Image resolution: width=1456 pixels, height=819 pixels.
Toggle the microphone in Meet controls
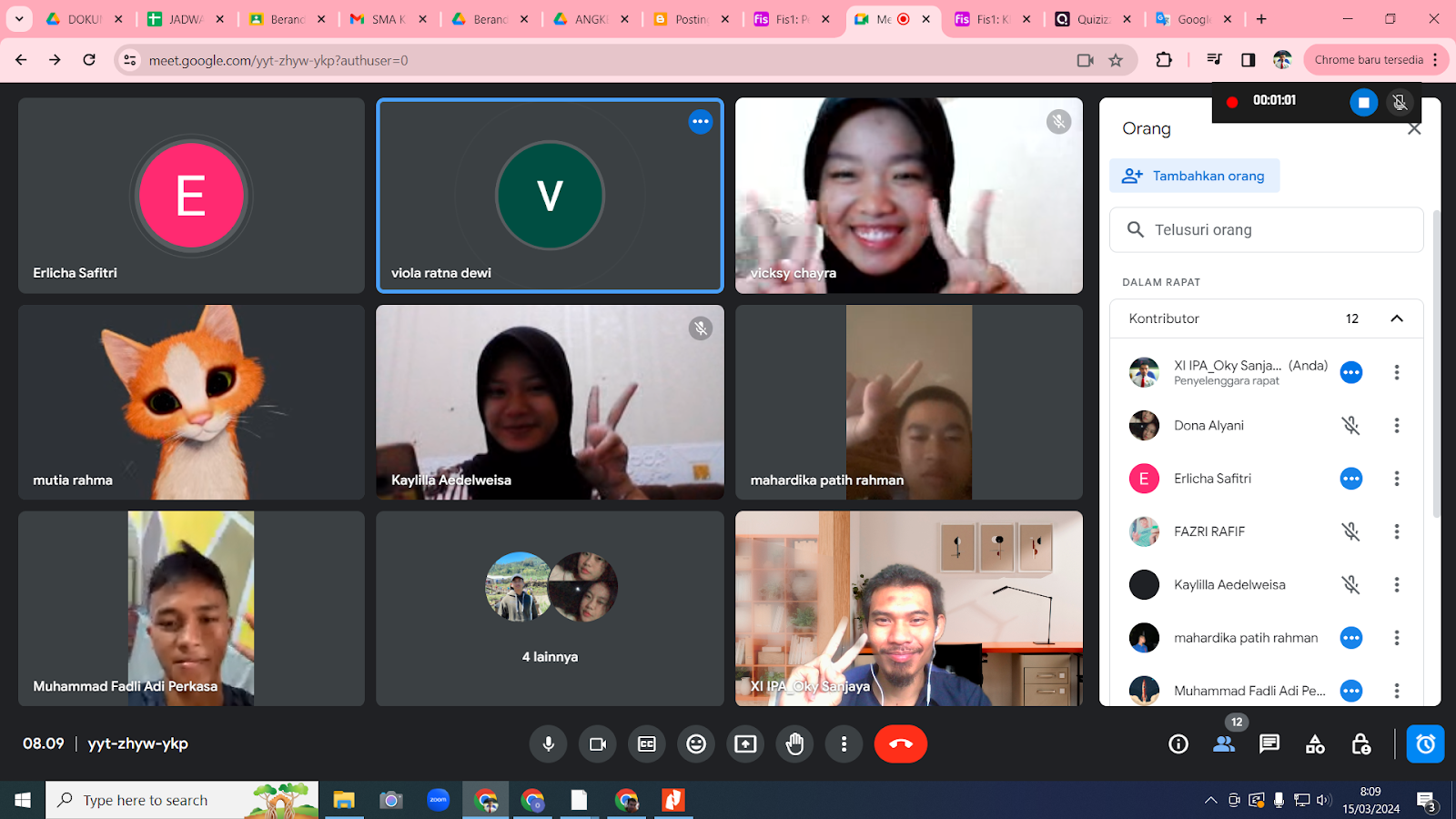[x=548, y=743]
